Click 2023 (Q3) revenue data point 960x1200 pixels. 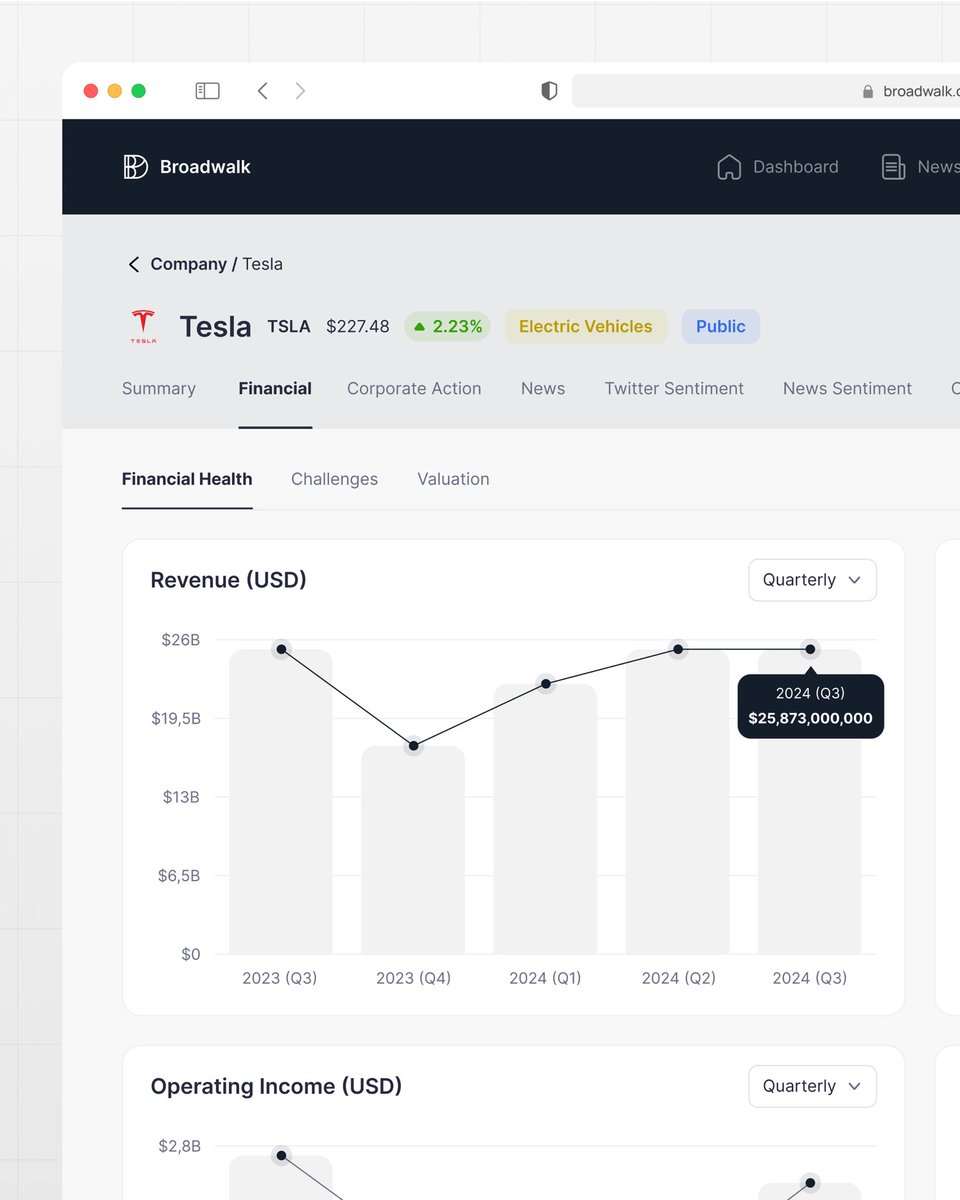click(x=281, y=649)
